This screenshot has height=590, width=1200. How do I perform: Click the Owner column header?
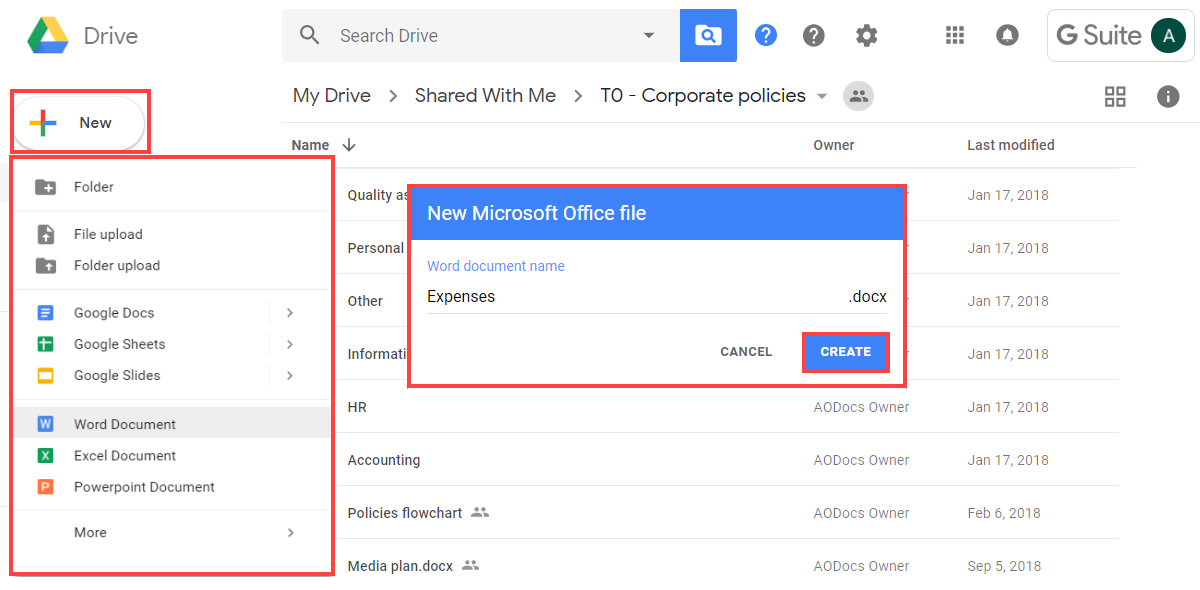click(834, 145)
